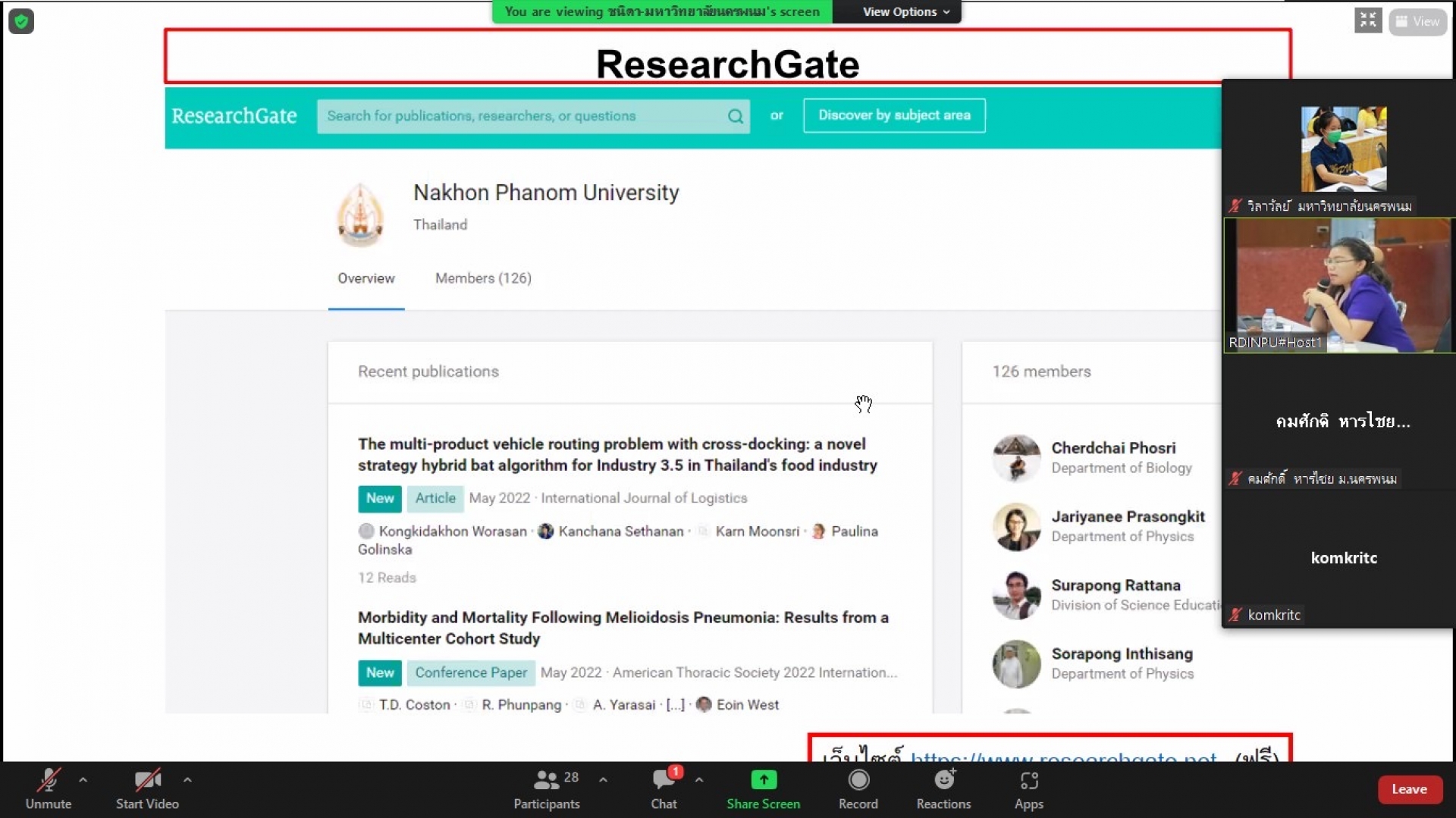Open the Chat panel icon

point(664,779)
